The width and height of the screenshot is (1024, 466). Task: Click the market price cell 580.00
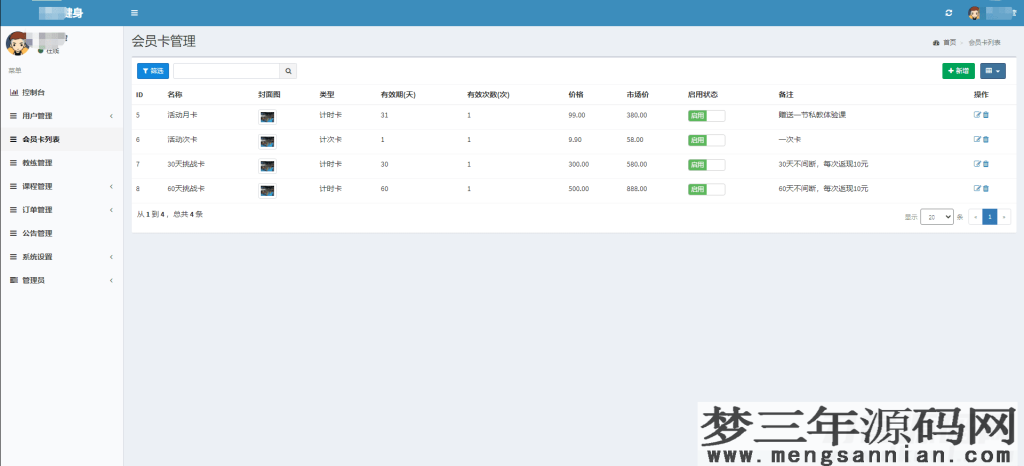coord(637,164)
